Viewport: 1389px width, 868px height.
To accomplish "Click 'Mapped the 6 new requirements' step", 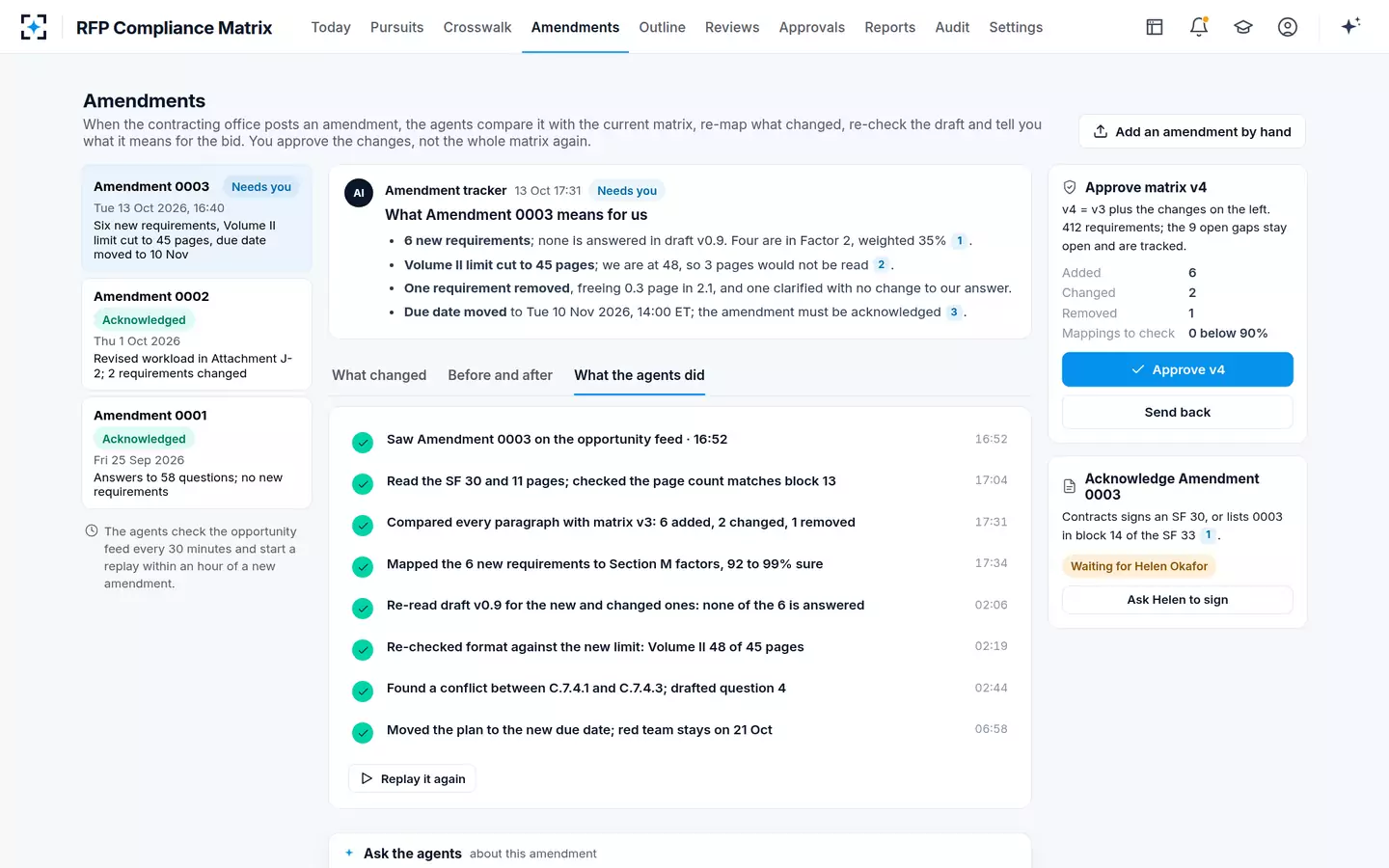I will (680, 564).
